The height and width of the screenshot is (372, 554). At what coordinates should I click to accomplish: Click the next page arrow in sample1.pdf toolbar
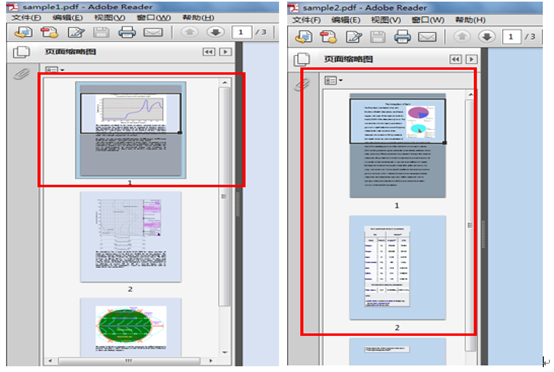216,32
